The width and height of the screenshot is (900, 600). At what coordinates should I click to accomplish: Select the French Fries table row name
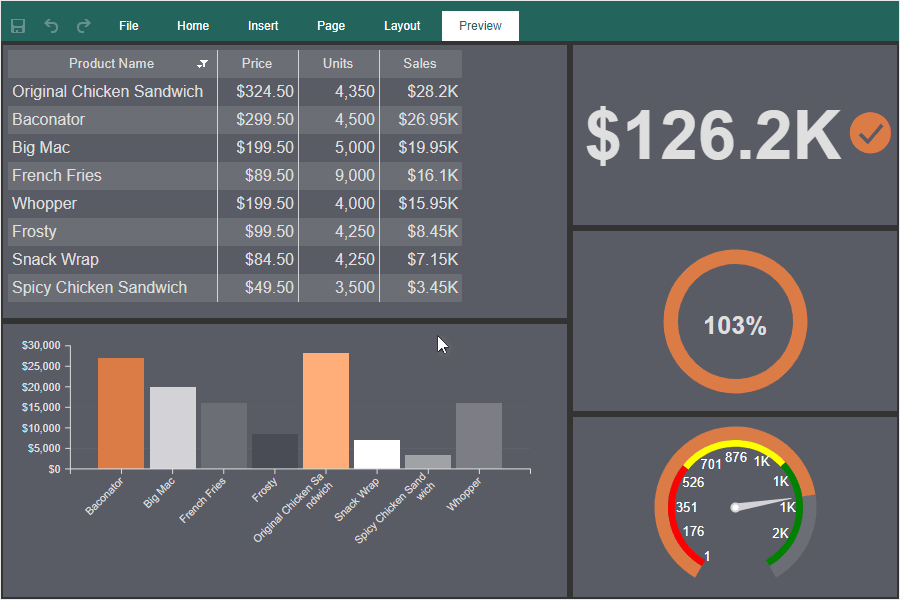click(57, 176)
